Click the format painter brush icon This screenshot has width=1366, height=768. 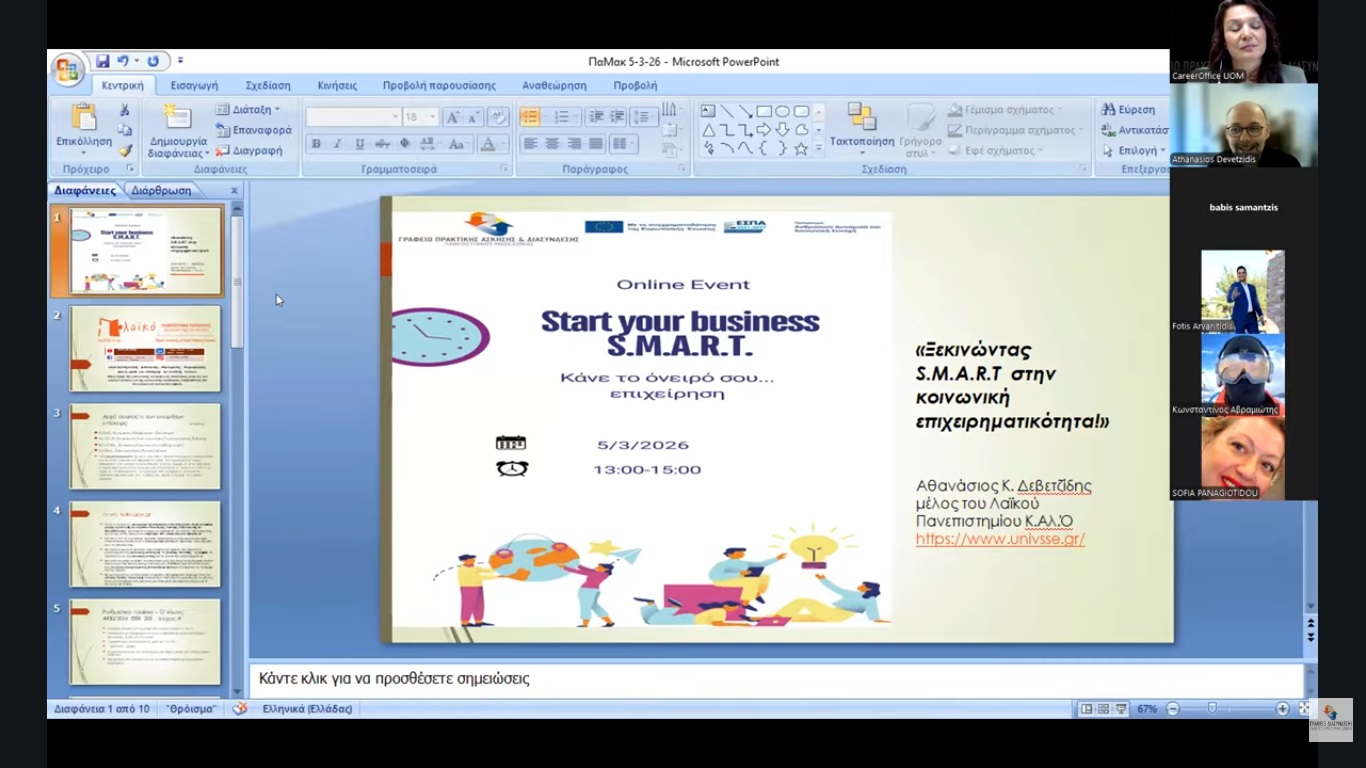(125, 150)
